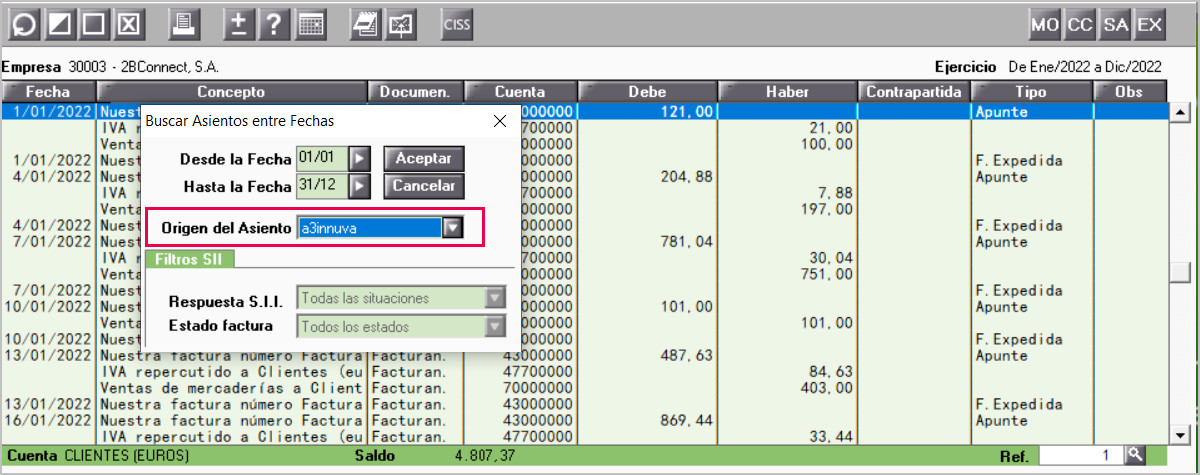Click the magnifier icon next to Ref. field
The height and width of the screenshot is (475, 1200).
(x=1134, y=455)
